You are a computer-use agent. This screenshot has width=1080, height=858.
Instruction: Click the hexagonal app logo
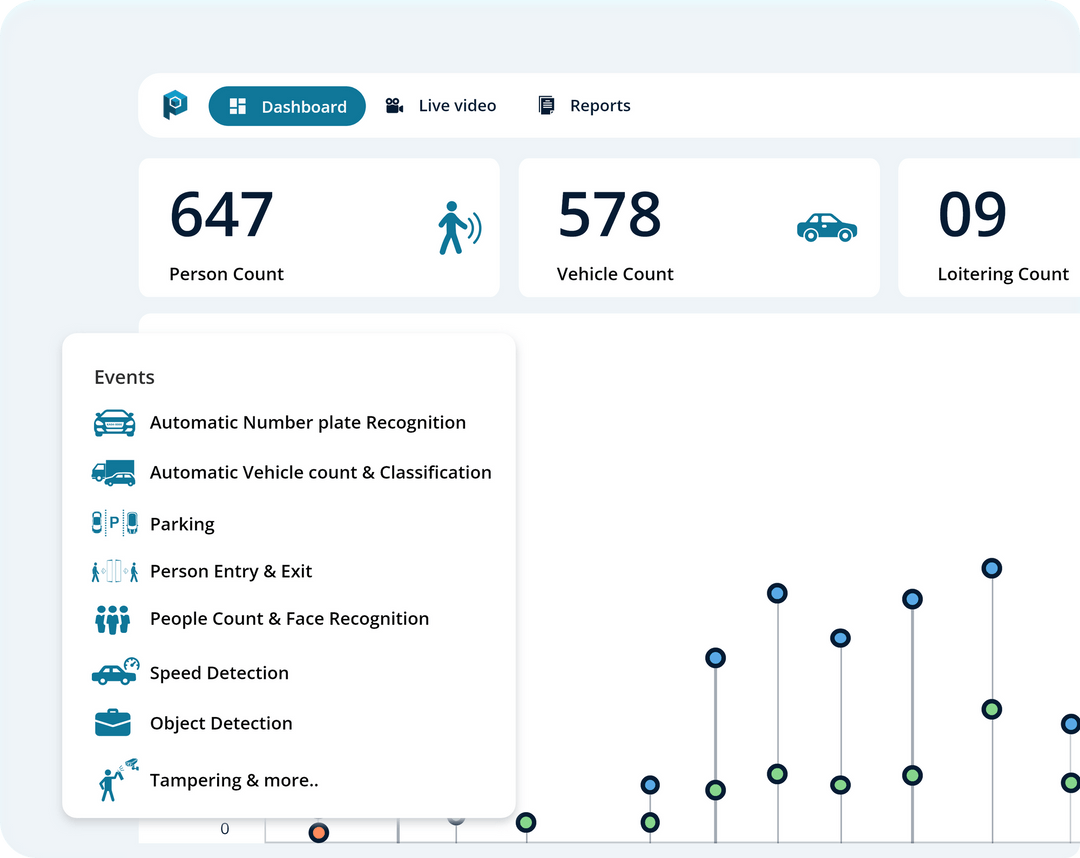(x=175, y=105)
